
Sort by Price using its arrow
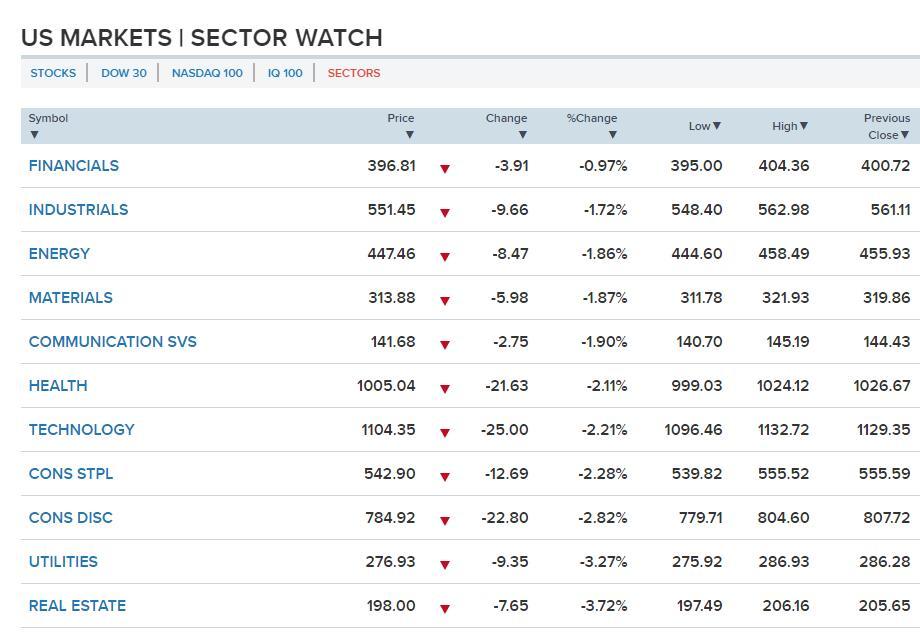pyautogui.click(x=409, y=135)
